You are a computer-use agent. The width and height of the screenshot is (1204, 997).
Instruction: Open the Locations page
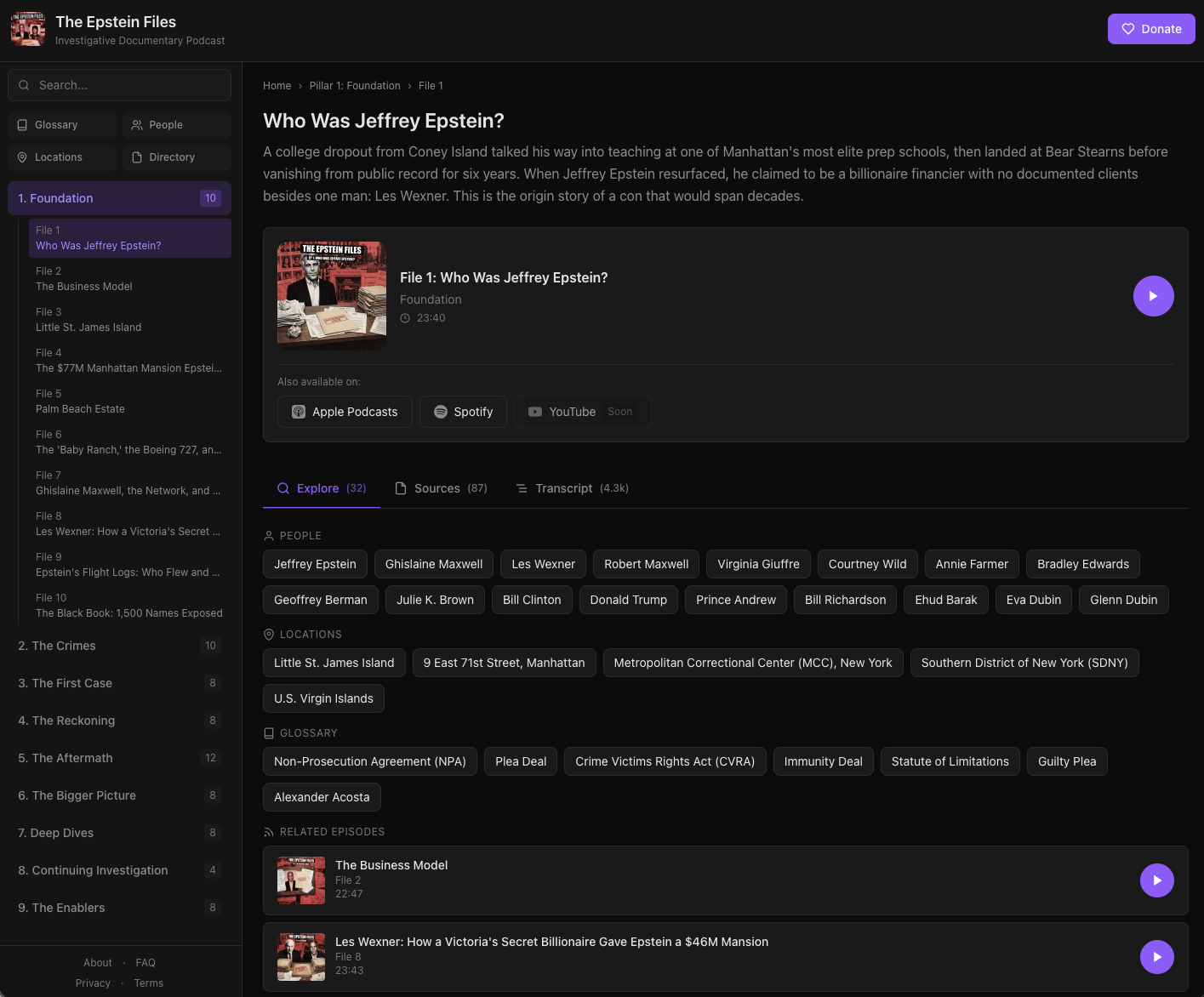click(x=62, y=157)
